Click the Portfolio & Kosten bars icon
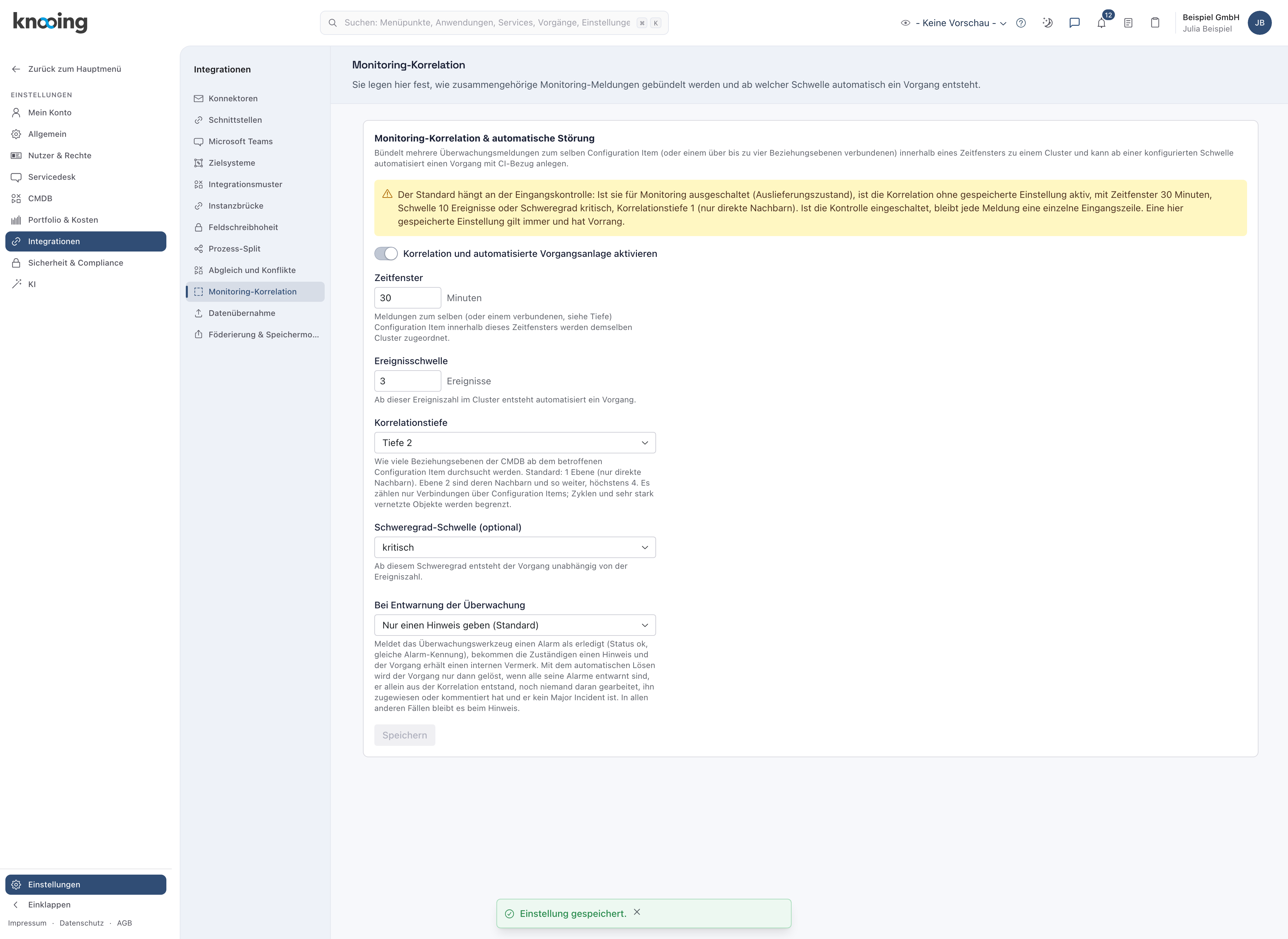1288x939 pixels. 16,220
